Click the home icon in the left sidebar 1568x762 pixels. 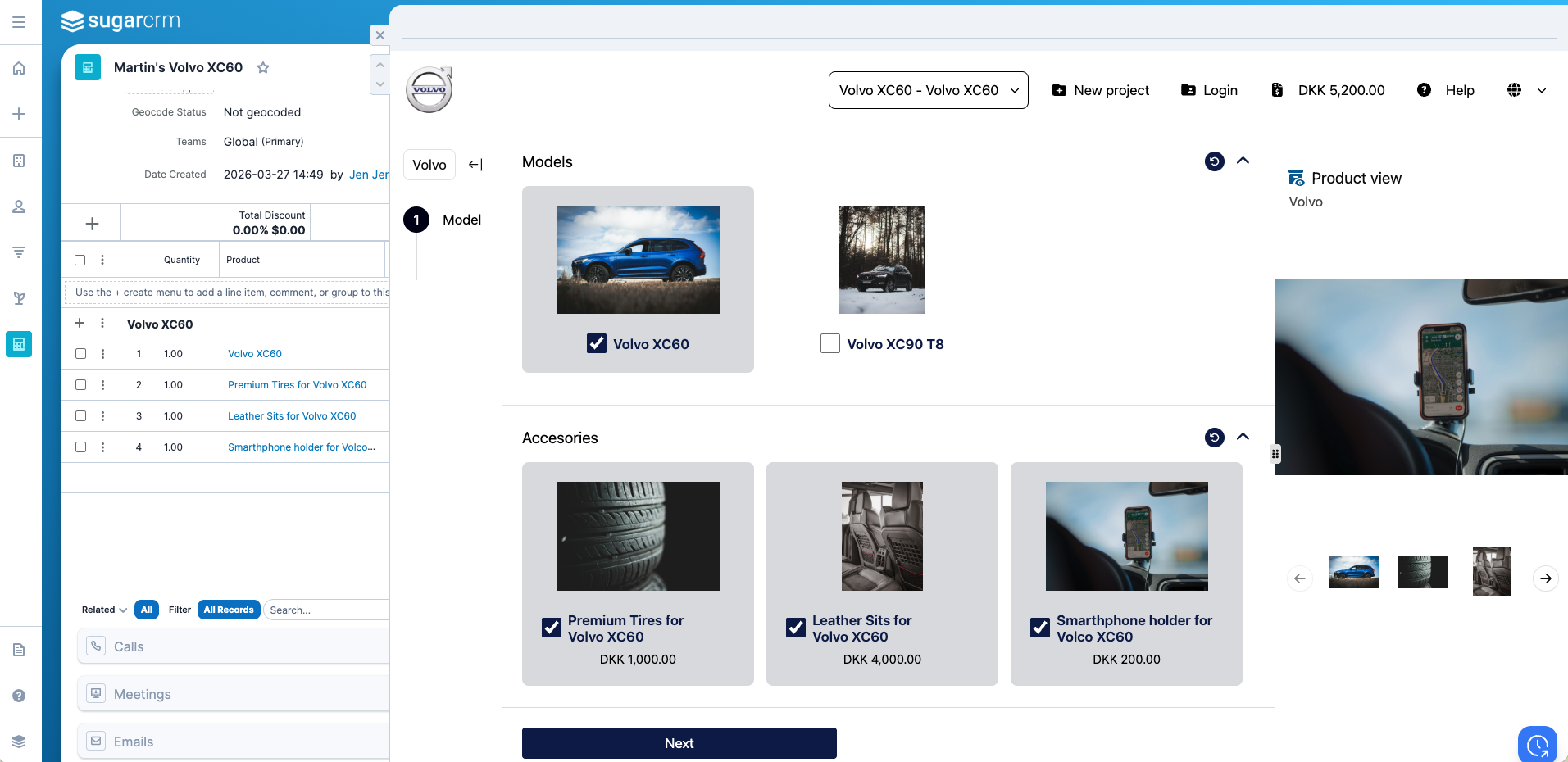(19, 68)
